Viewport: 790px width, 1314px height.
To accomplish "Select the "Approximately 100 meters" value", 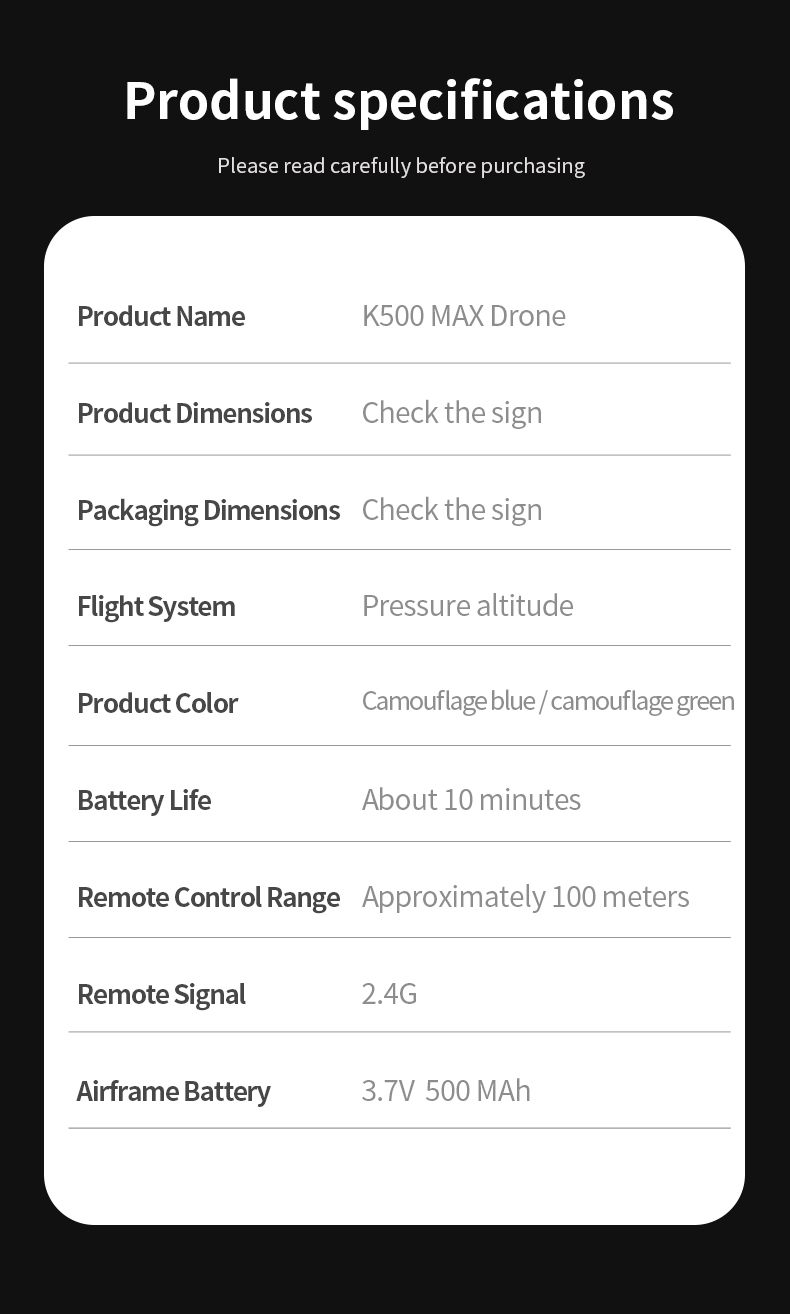I will [x=525, y=896].
